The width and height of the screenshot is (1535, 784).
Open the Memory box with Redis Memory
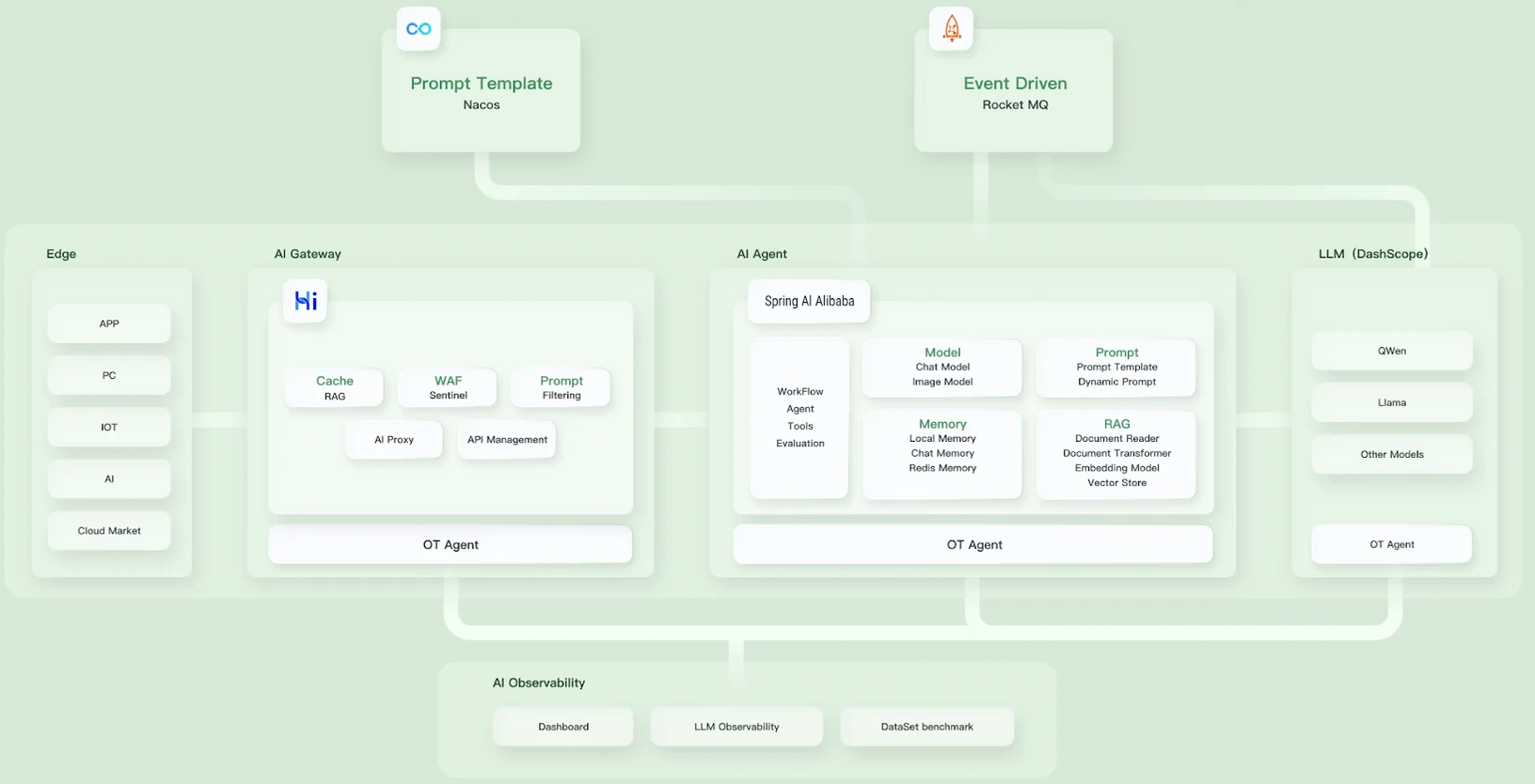[942, 454]
